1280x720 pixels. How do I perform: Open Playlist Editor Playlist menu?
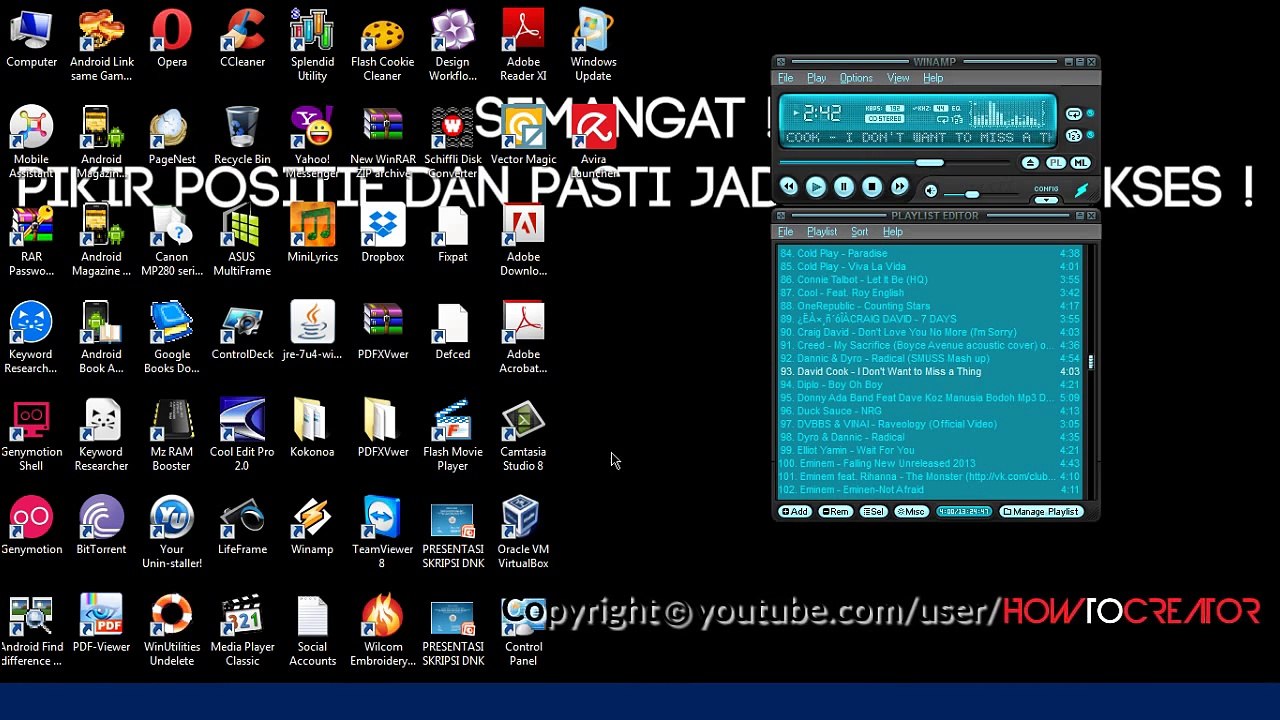[822, 232]
